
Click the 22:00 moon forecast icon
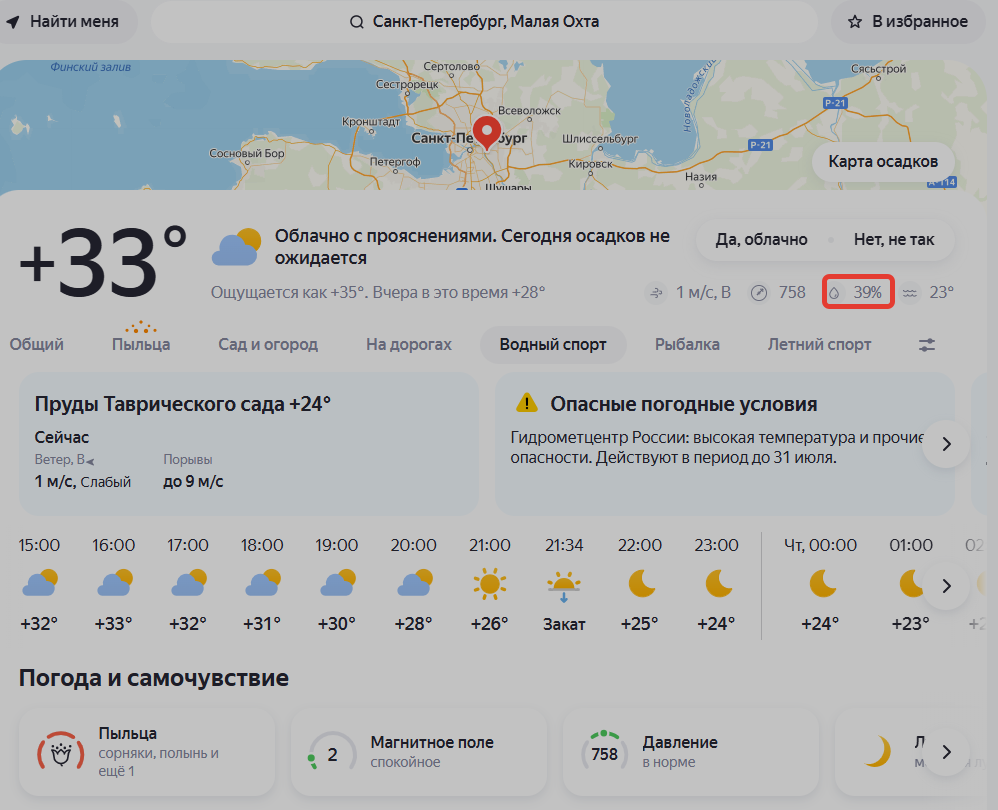642,583
